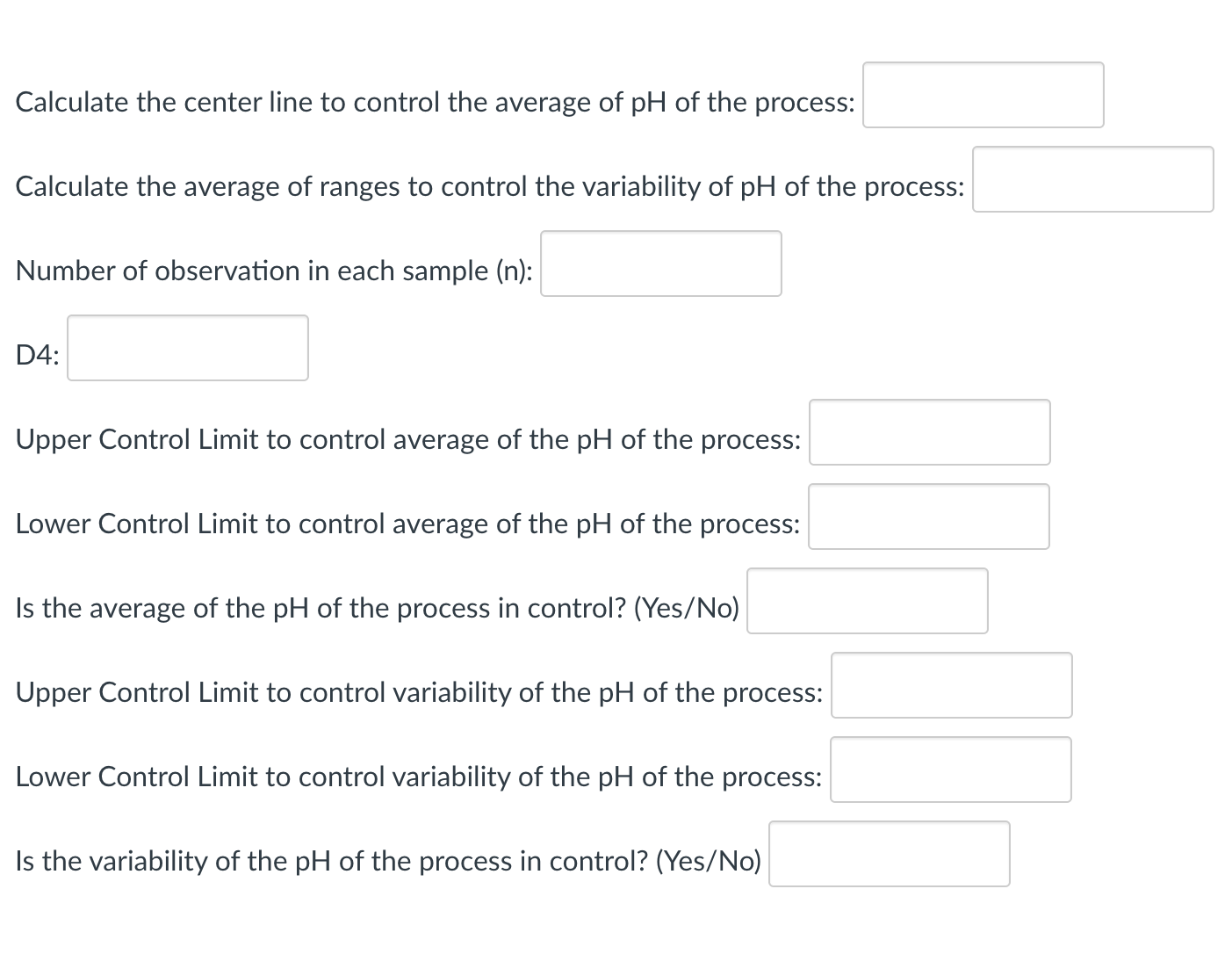
Task: Click the average of ranges input box
Action: pyautogui.click(x=1092, y=179)
